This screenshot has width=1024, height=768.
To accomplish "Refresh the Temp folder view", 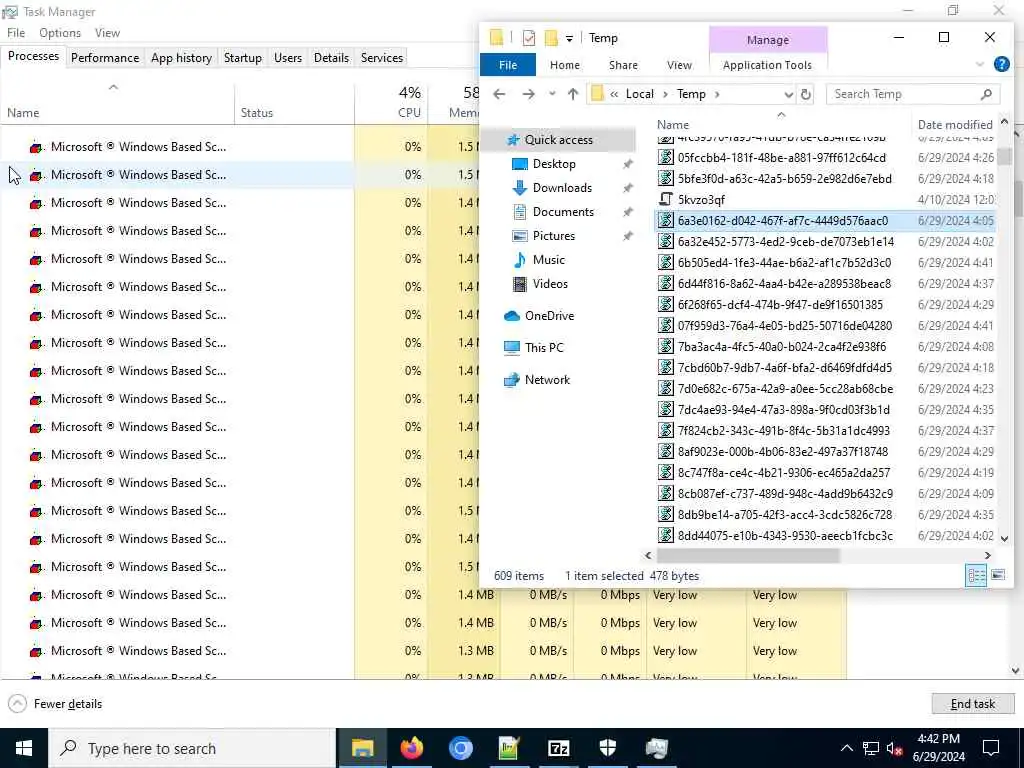I will tap(806, 94).
